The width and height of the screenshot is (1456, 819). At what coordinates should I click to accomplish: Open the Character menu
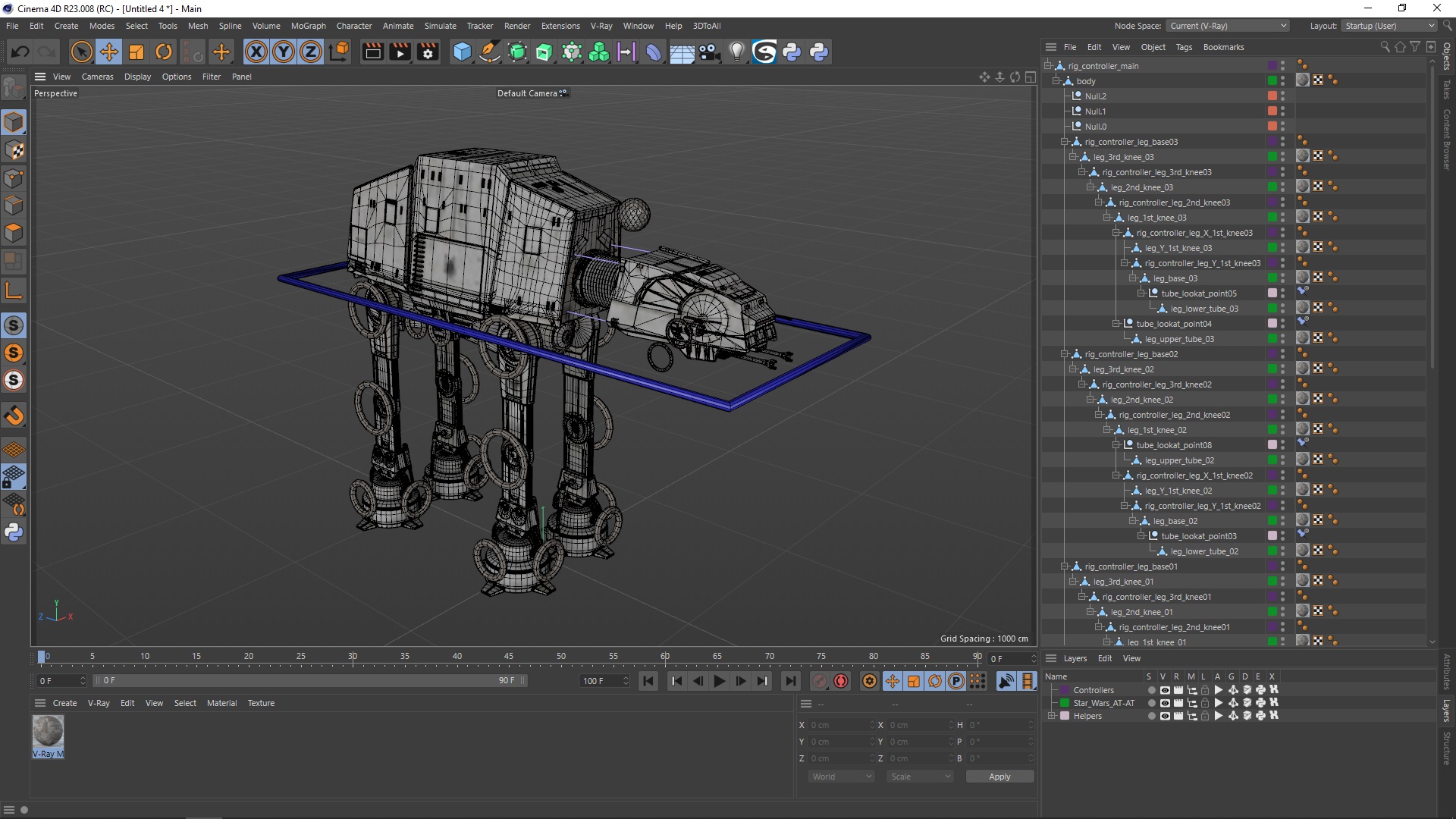[x=354, y=26]
